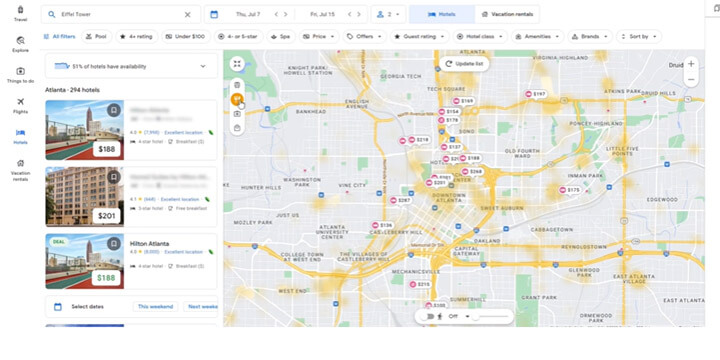Open the first $188 hotel photo
This screenshot has height=360, width=720.
pyautogui.click(x=84, y=130)
